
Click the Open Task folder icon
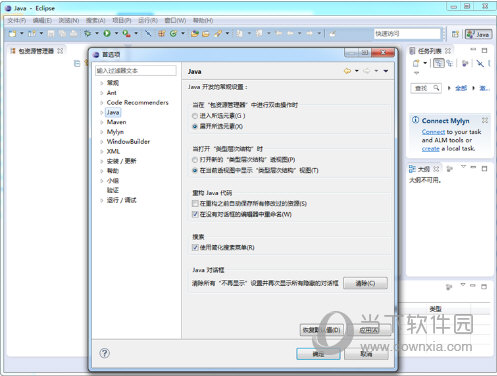206,33
